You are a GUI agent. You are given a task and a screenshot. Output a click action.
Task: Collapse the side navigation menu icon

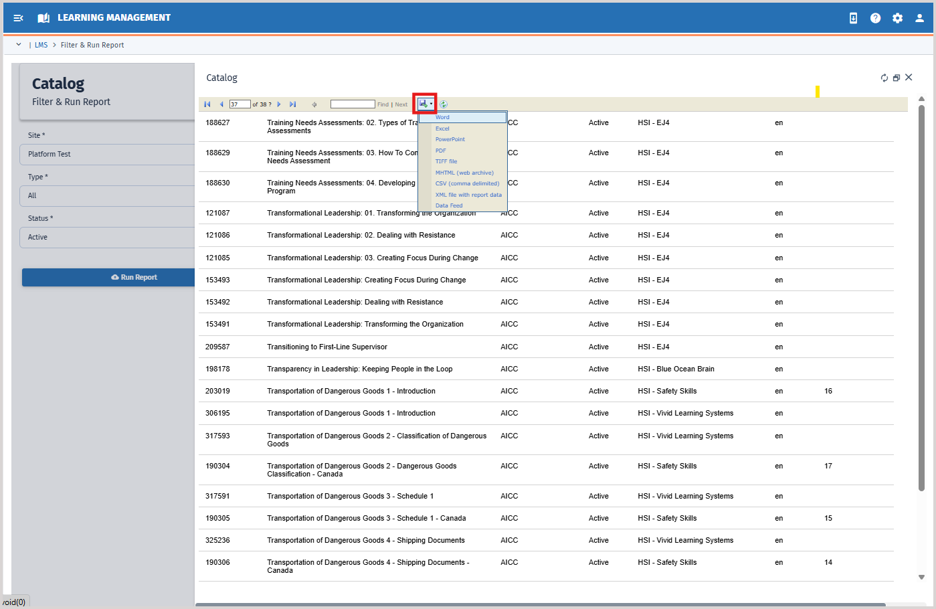coord(19,18)
